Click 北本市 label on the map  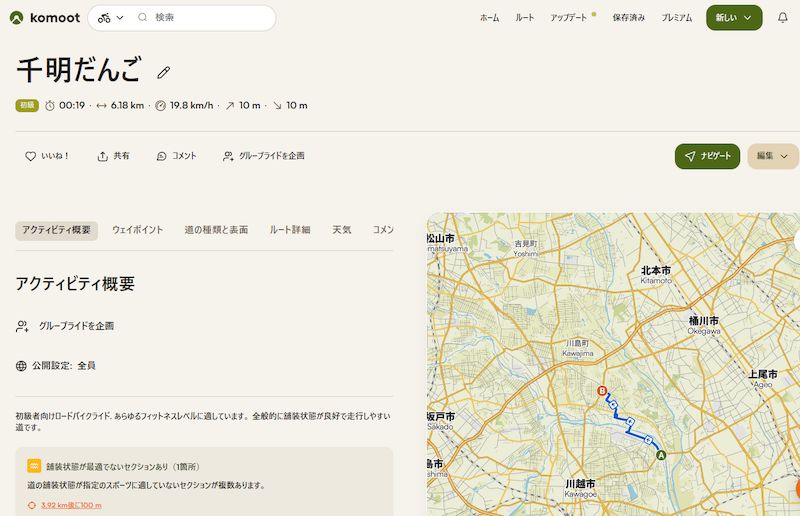[656, 271]
